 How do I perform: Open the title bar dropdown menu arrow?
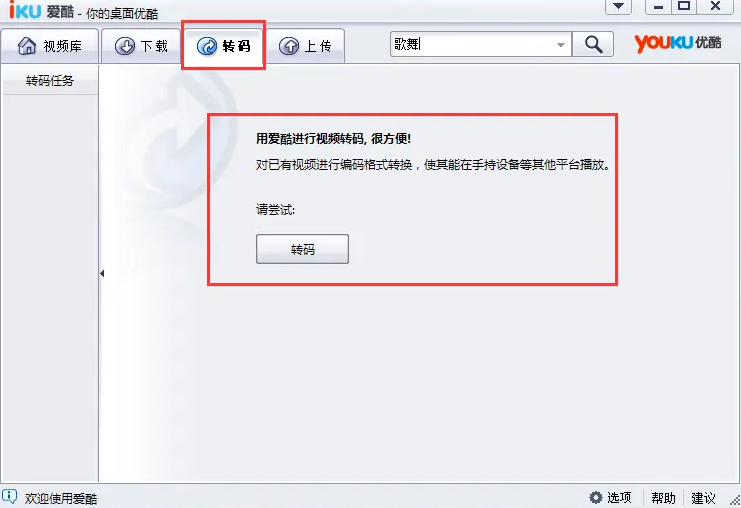618,6
